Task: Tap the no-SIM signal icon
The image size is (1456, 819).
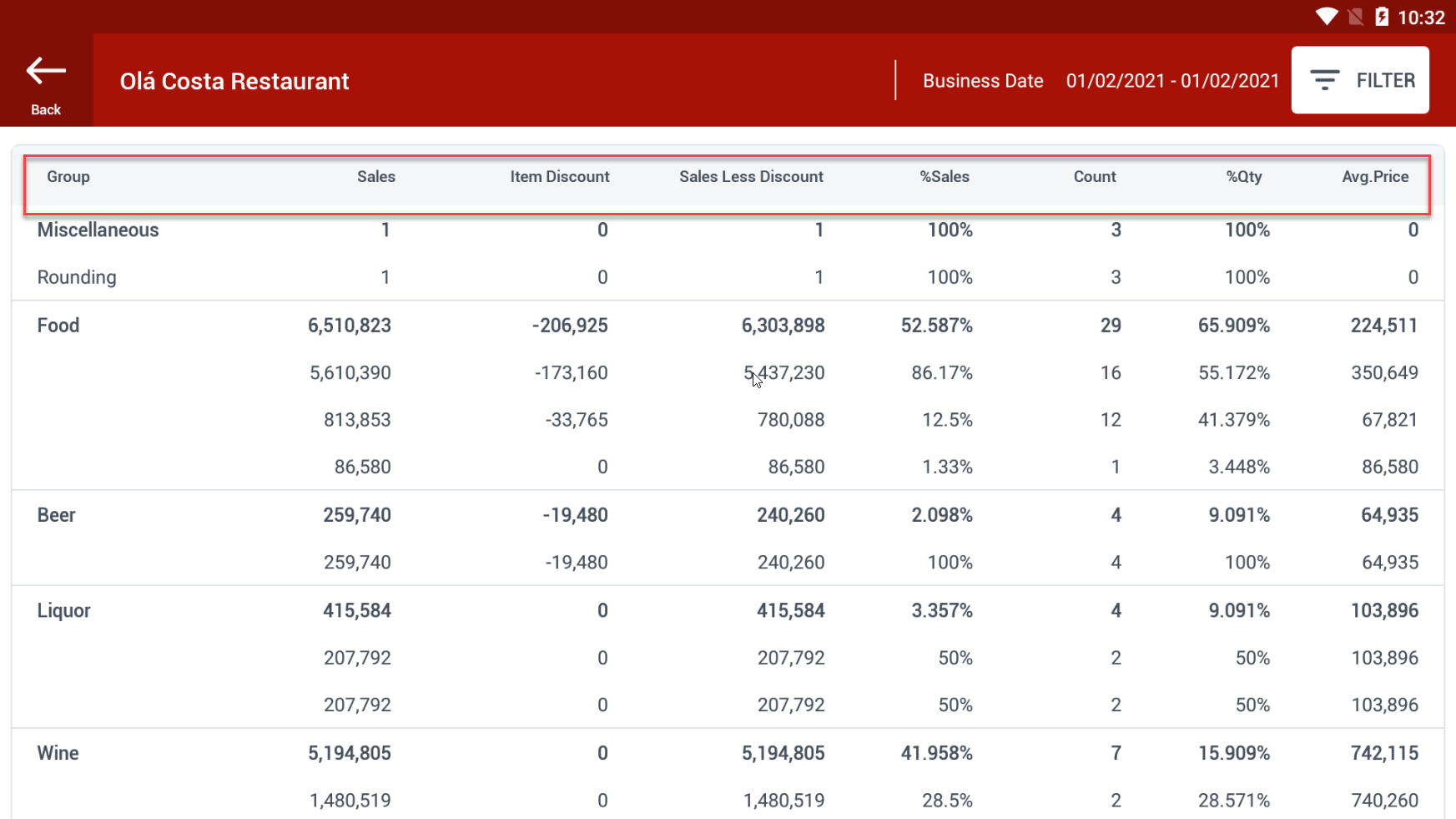Action: click(x=1355, y=17)
